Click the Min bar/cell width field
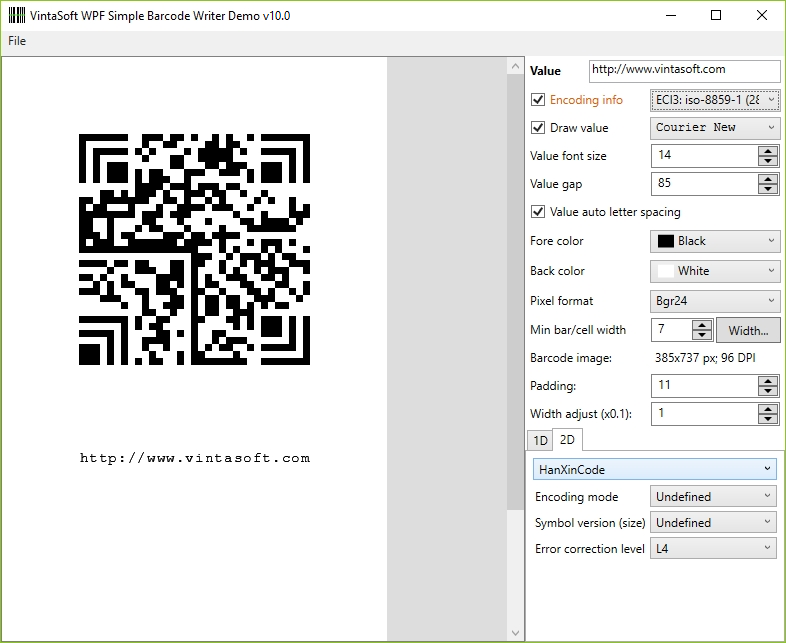 pyautogui.click(x=672, y=330)
